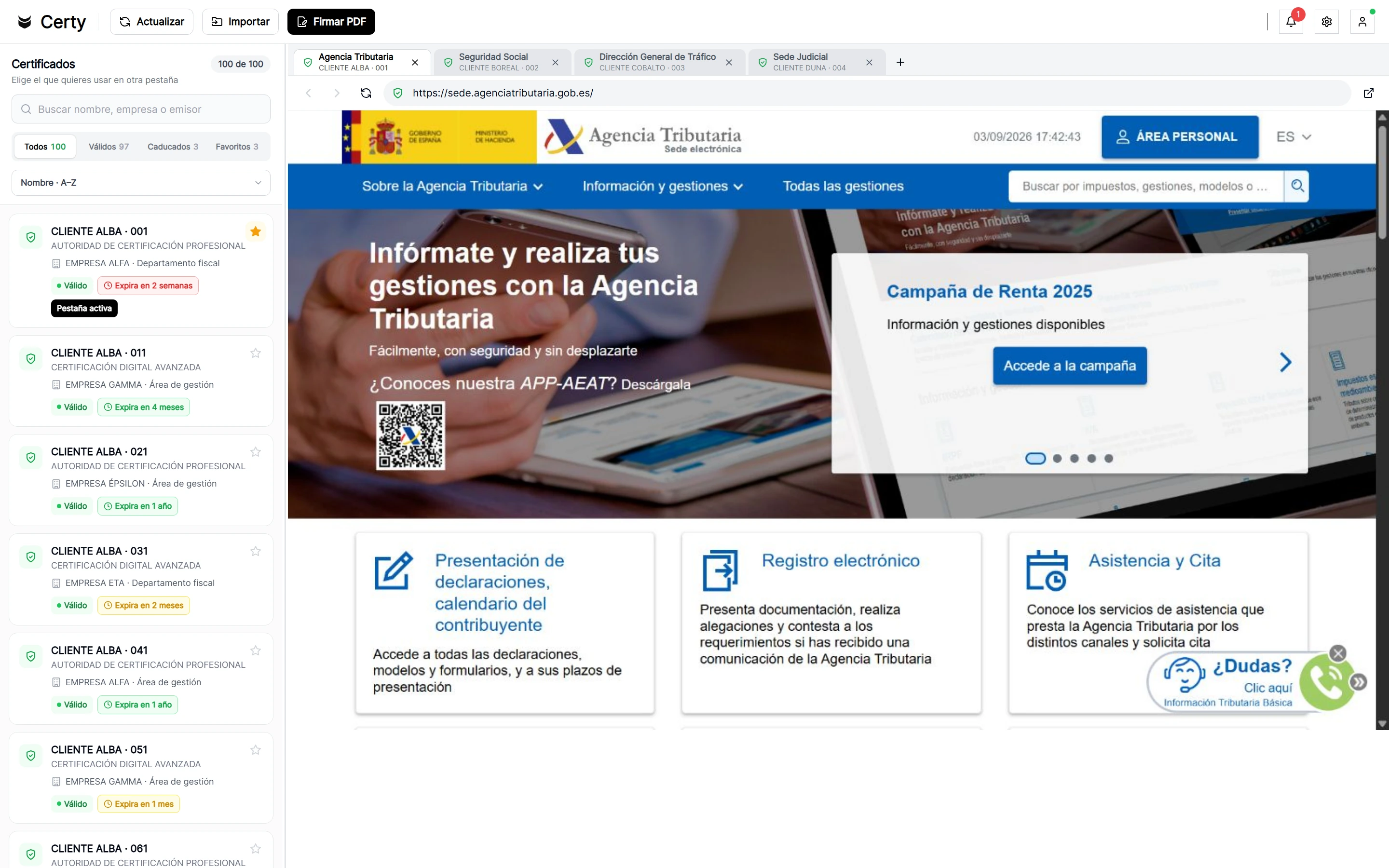Click Descárgala app link
This screenshot has height=868, width=1389.
coord(655,385)
